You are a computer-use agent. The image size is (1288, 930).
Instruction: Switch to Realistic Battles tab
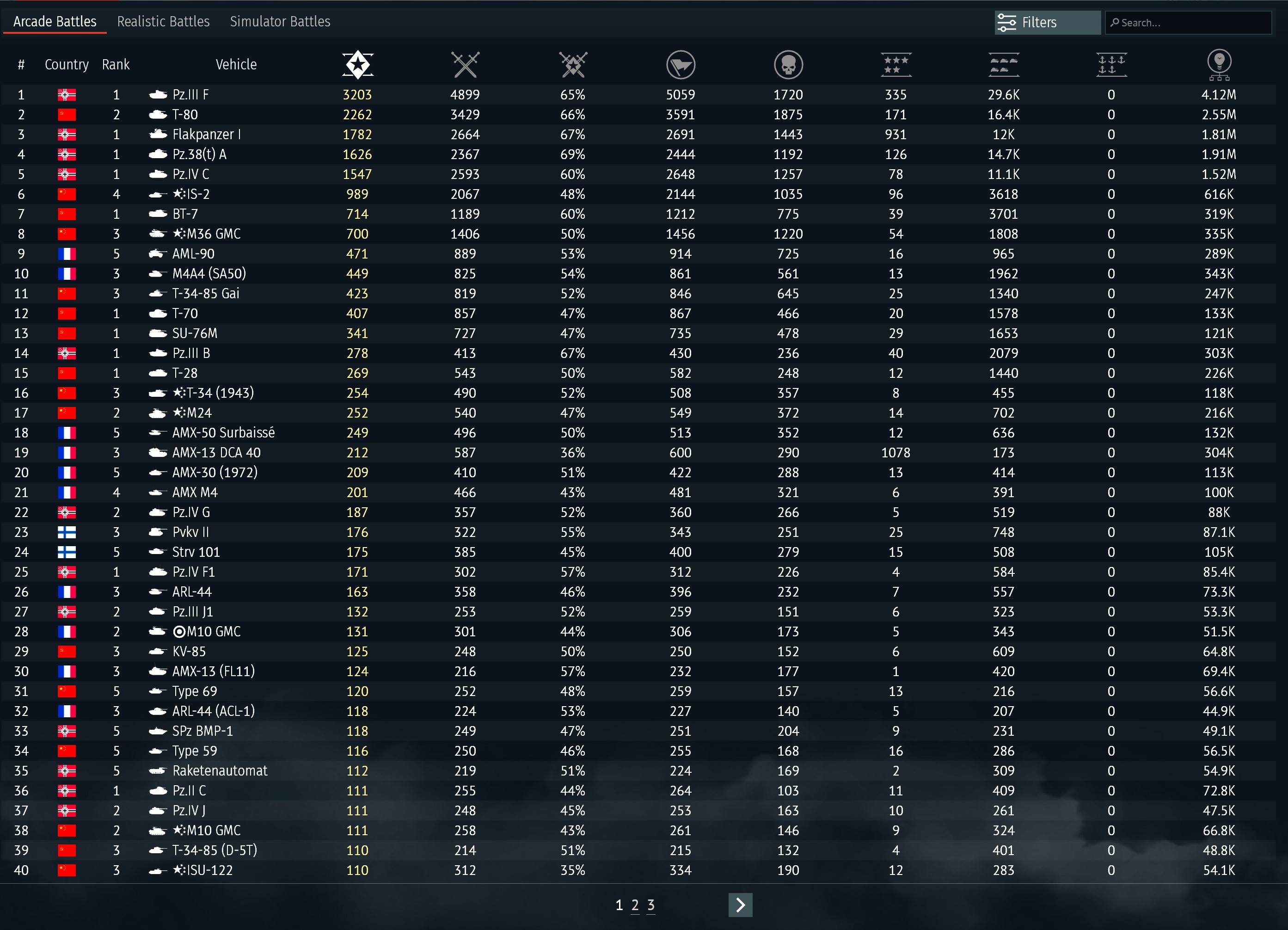tap(163, 22)
